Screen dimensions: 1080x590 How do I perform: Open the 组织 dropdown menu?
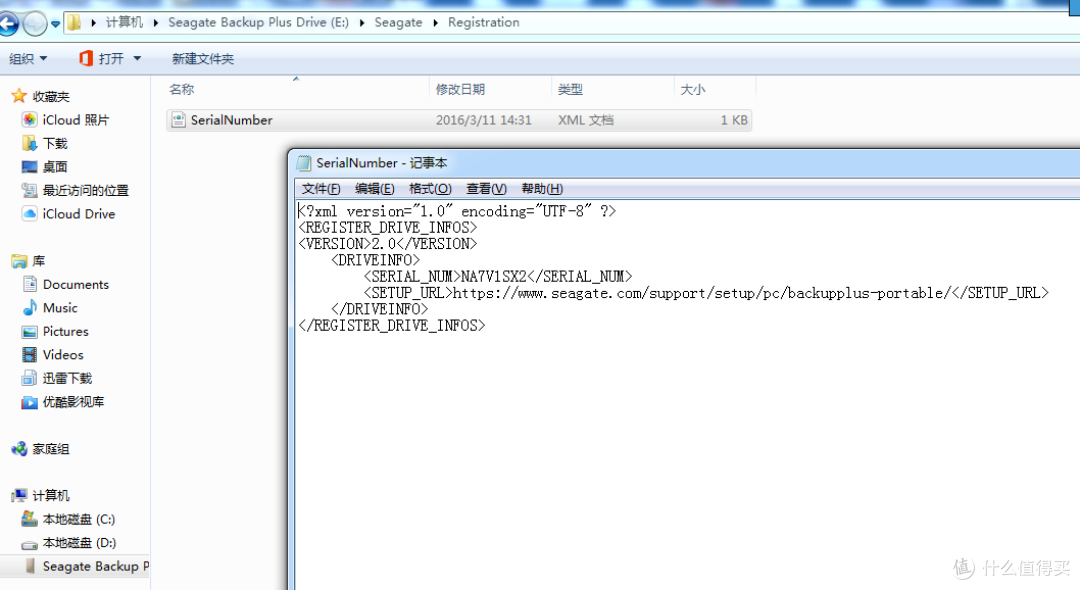tap(28, 59)
